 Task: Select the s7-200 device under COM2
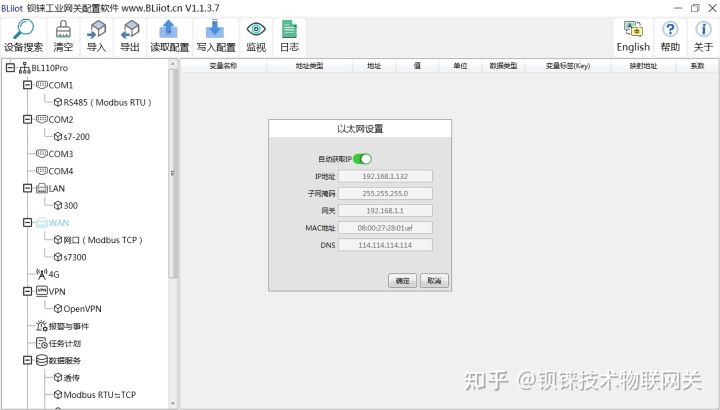click(x=72, y=137)
